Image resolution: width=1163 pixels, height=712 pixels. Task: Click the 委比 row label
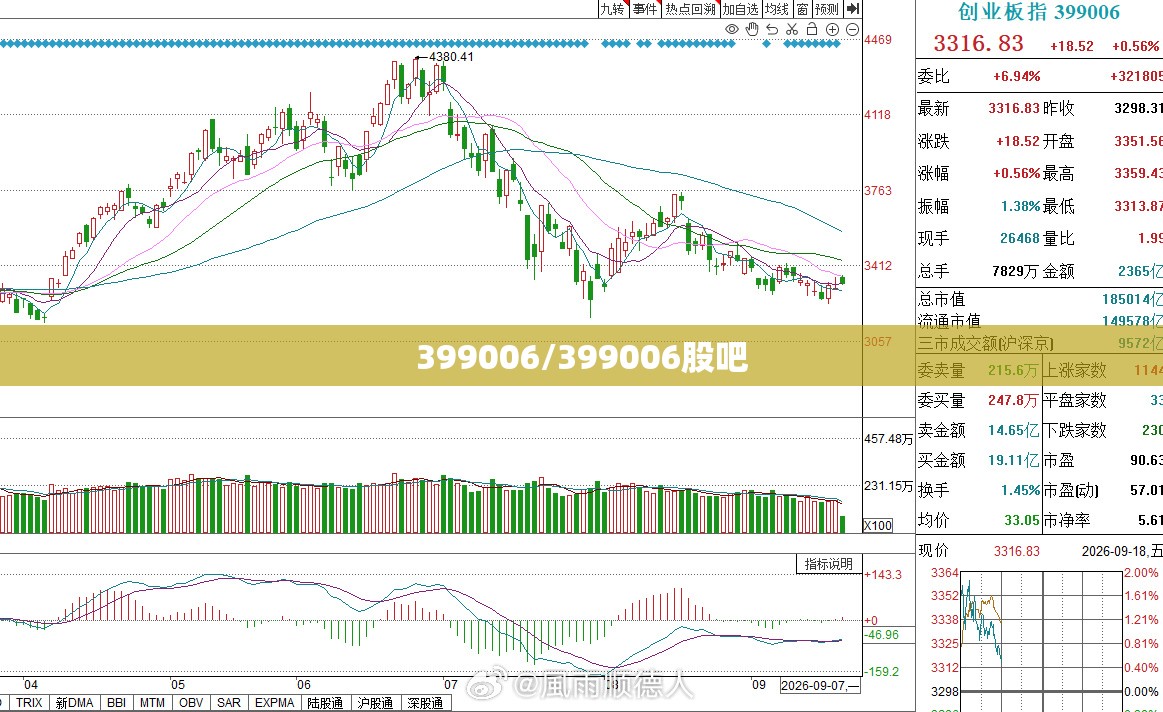[x=933, y=76]
